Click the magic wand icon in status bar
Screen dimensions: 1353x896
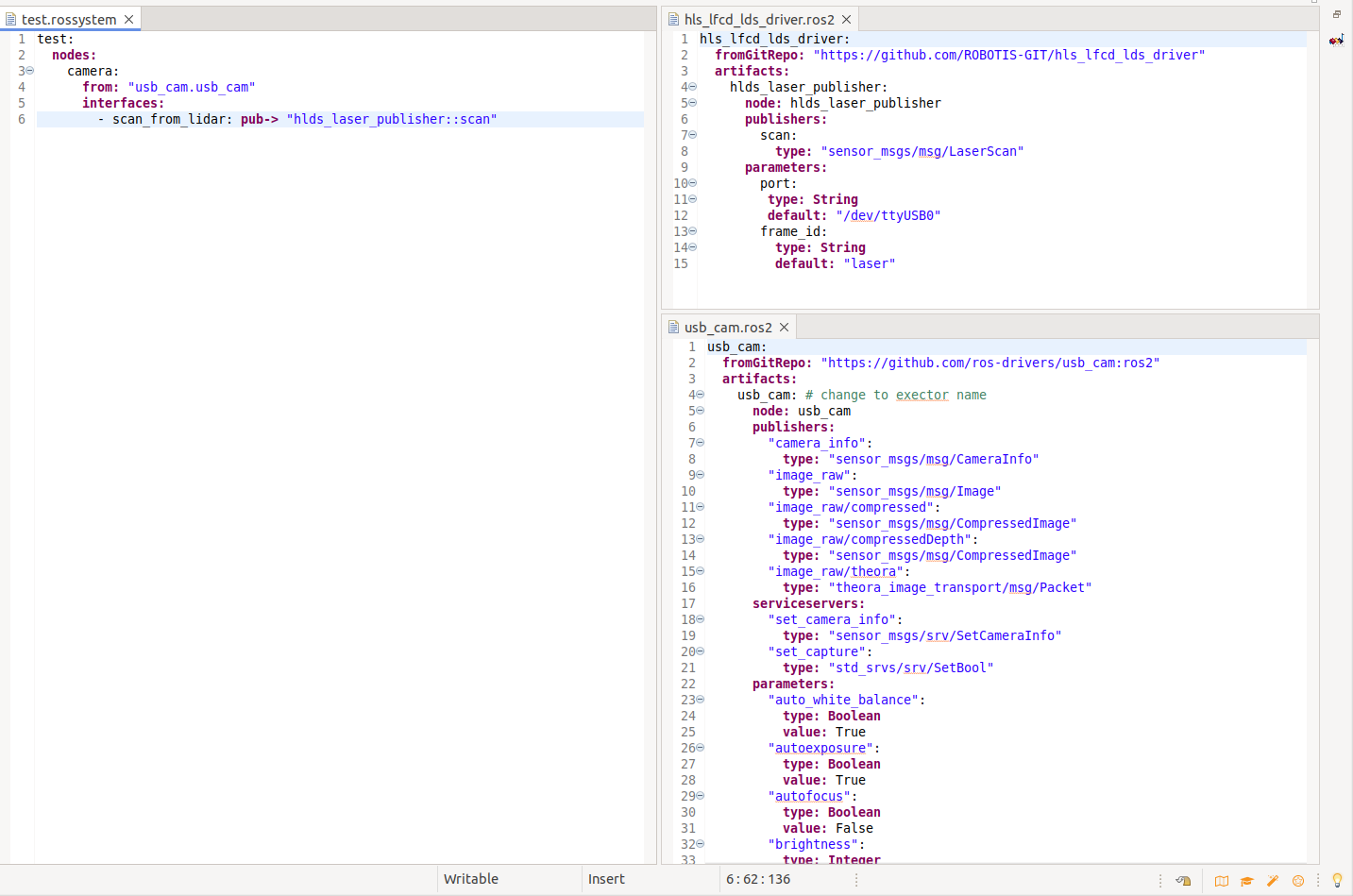pos(1273,881)
